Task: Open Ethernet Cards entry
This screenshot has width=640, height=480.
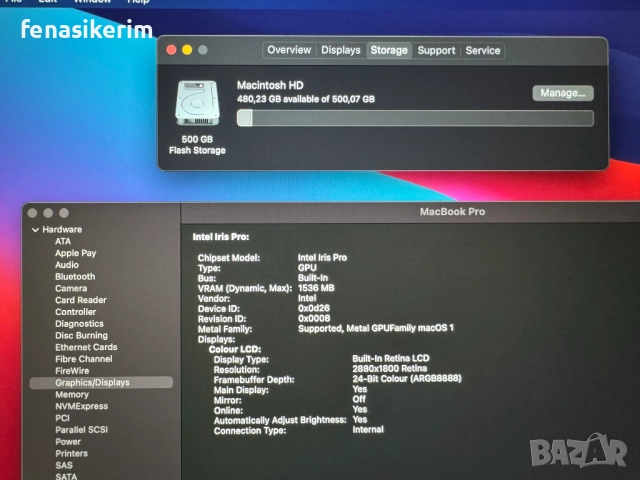Action: [x=86, y=347]
